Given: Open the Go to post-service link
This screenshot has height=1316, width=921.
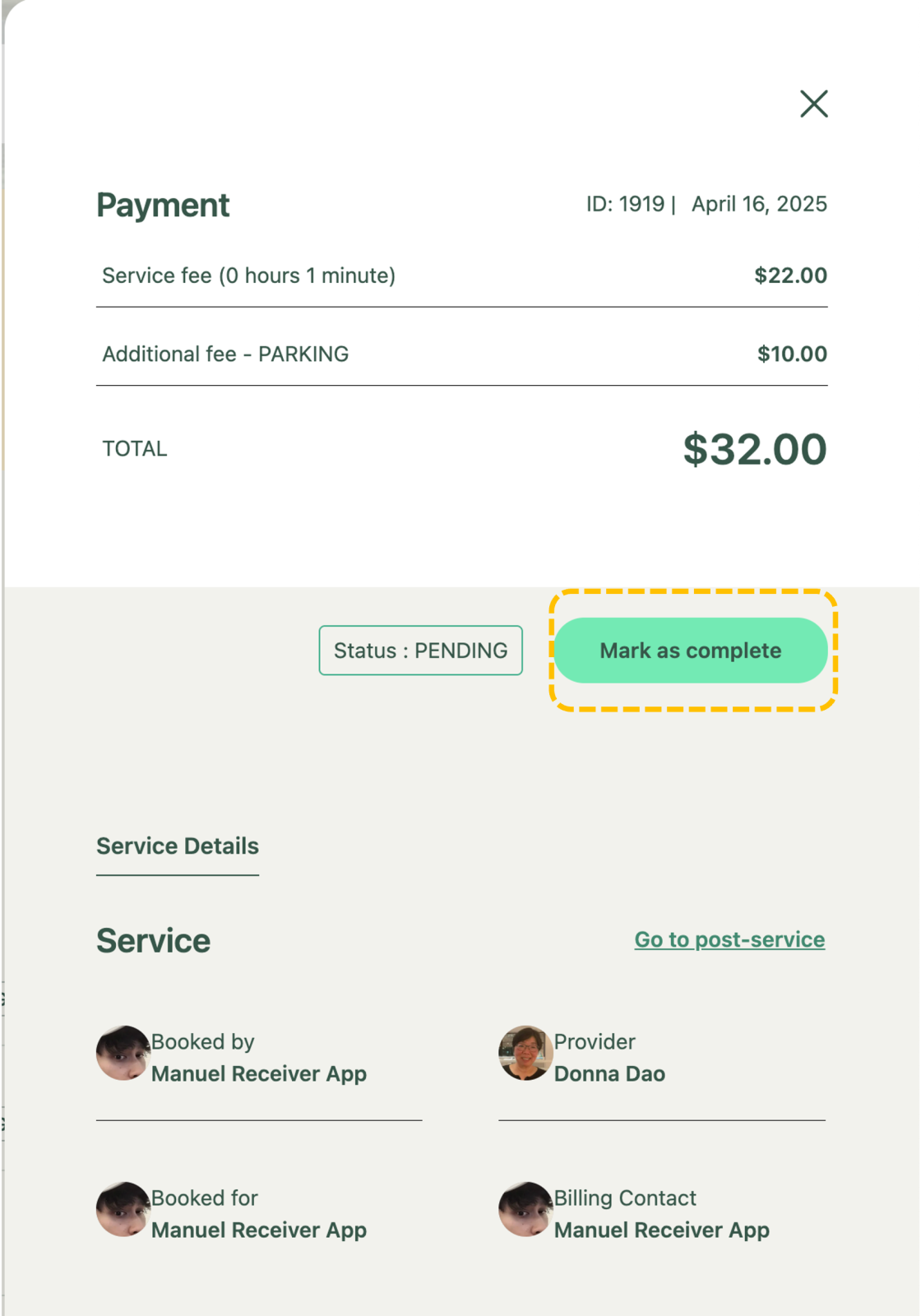Looking at the screenshot, I should tap(729, 939).
